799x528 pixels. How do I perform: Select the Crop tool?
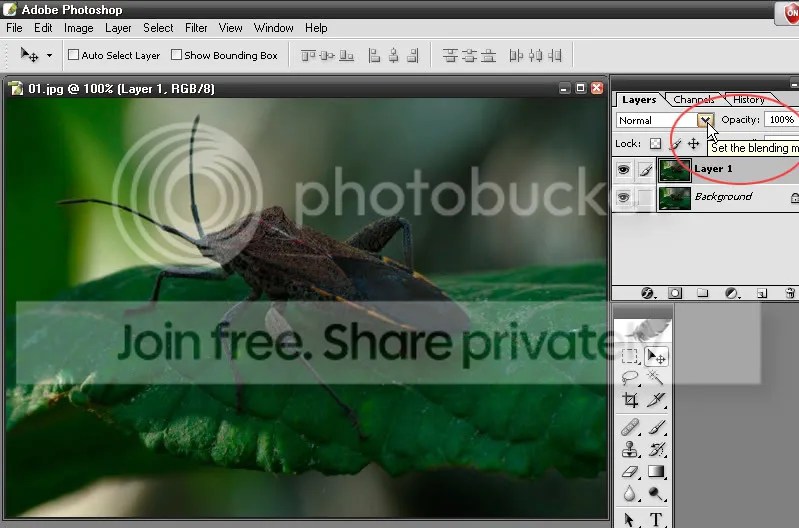pyautogui.click(x=630, y=400)
